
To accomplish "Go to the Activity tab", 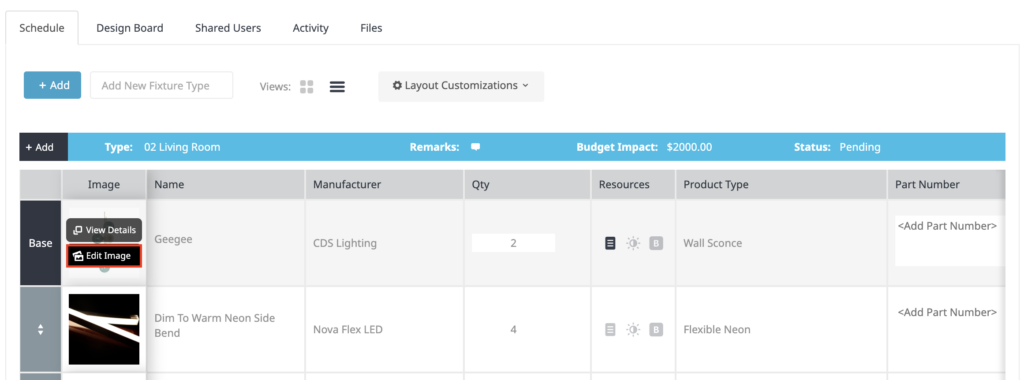I will (311, 28).
